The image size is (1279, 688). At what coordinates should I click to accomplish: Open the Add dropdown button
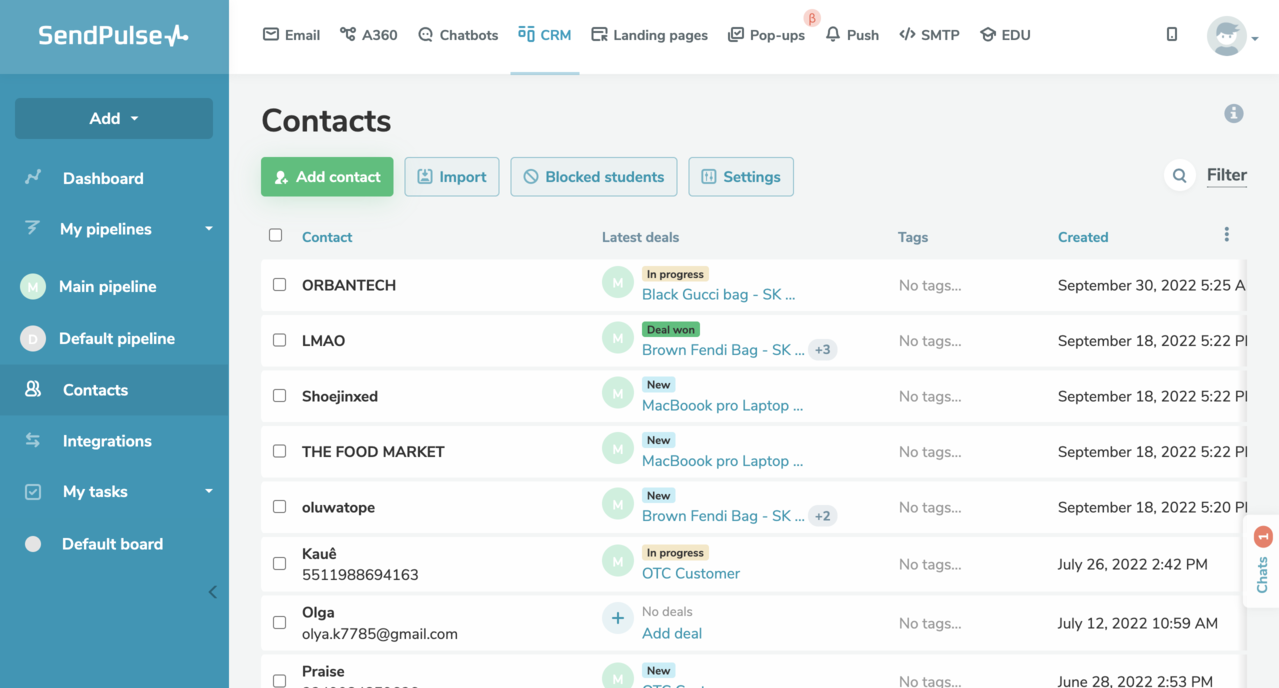114,118
